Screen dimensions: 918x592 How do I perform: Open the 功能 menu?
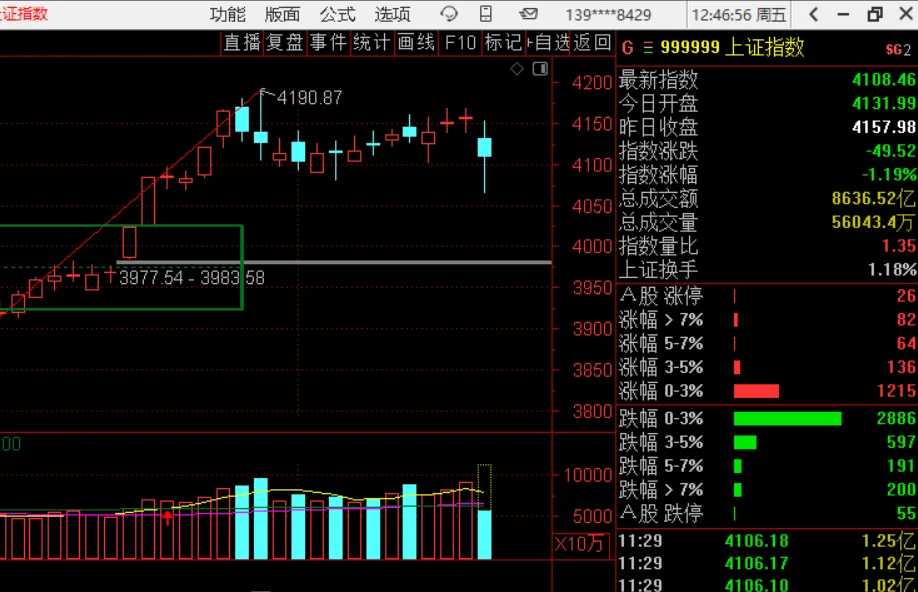tap(228, 14)
